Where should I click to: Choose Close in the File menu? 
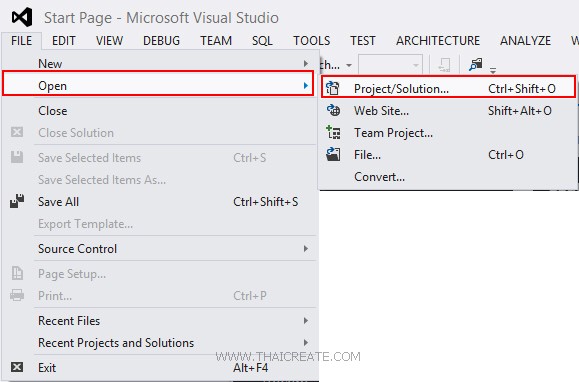point(159,110)
